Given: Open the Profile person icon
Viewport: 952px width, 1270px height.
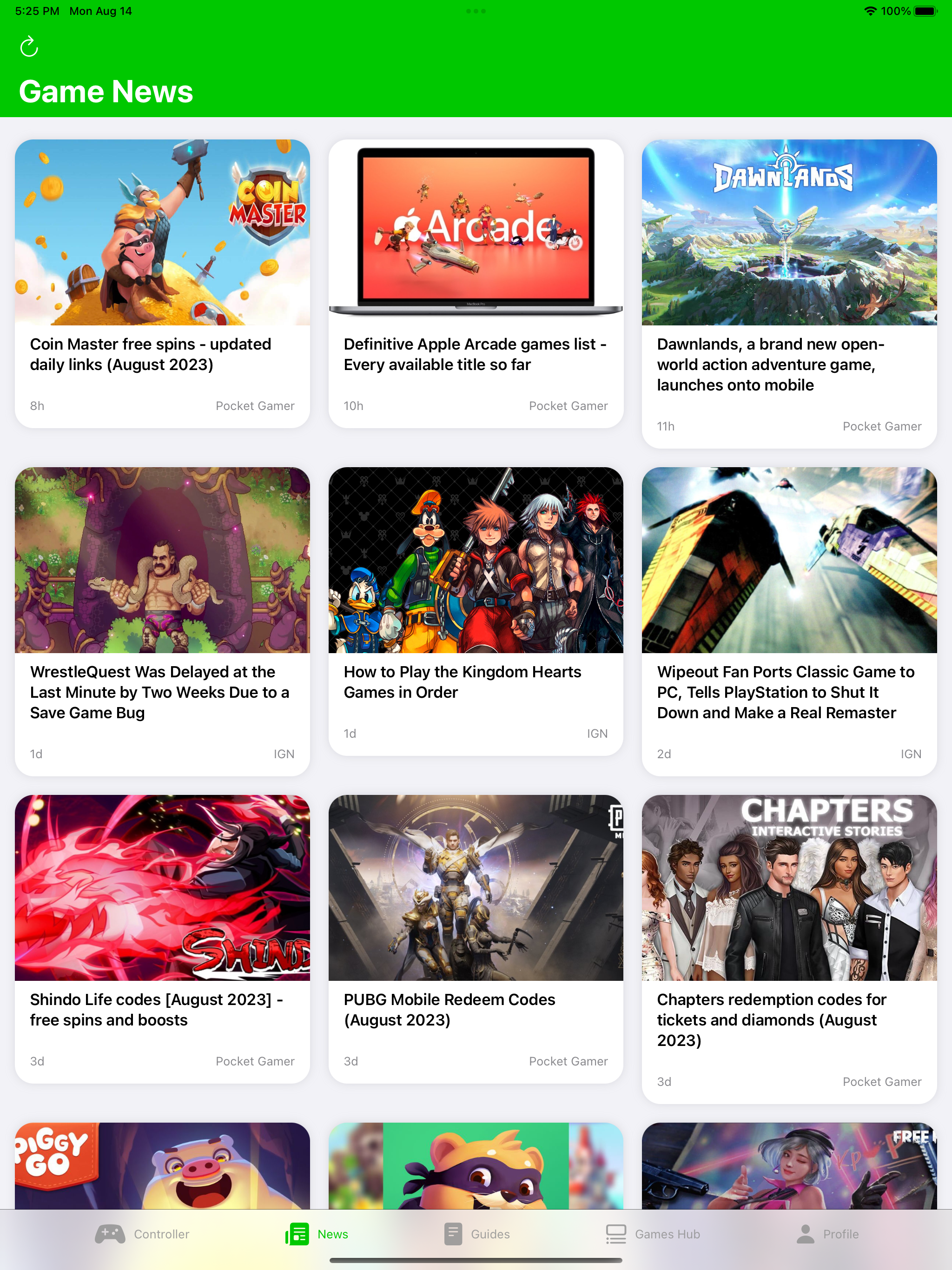Looking at the screenshot, I should 806,1234.
